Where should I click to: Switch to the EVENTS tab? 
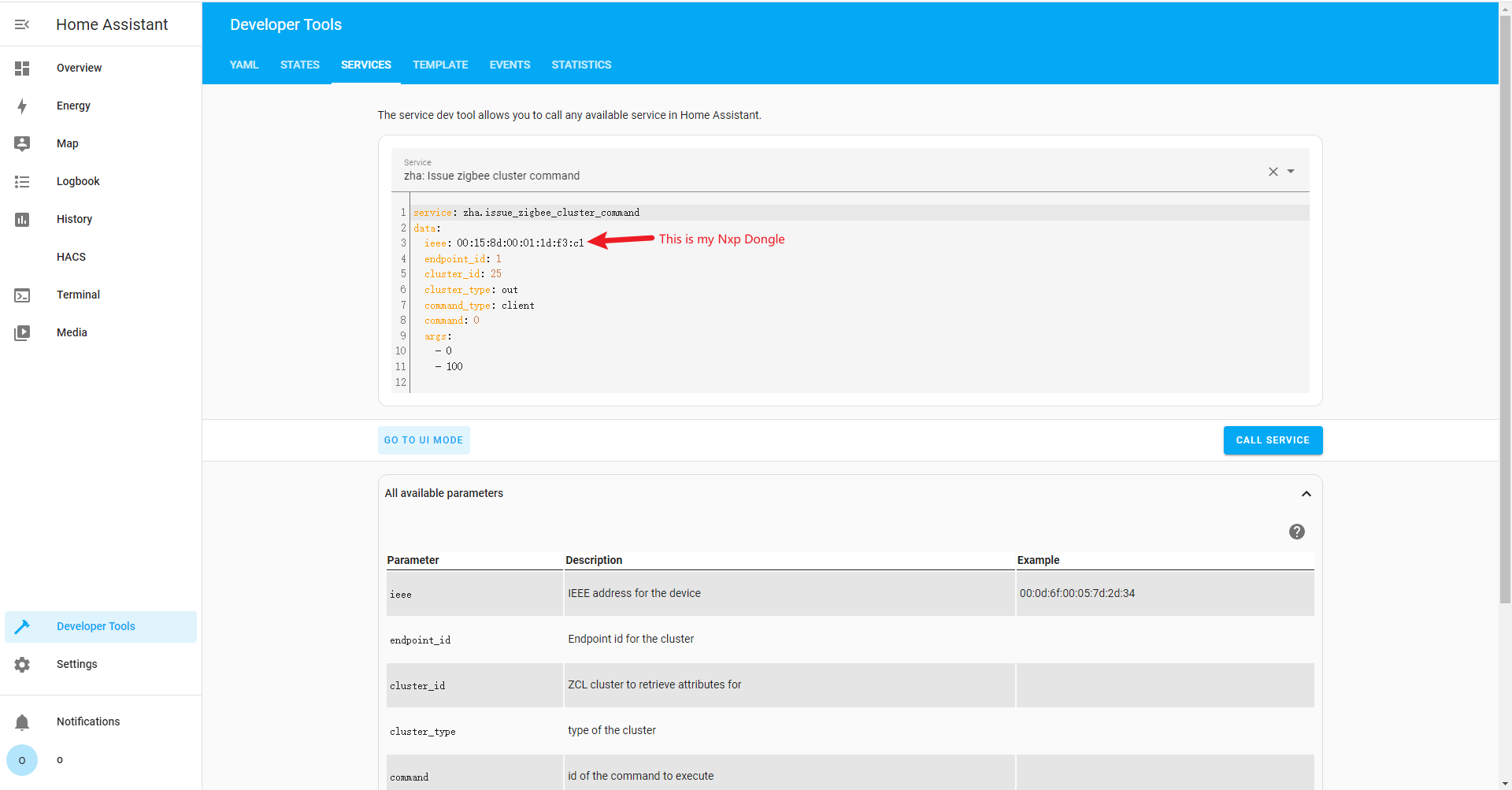(x=510, y=65)
